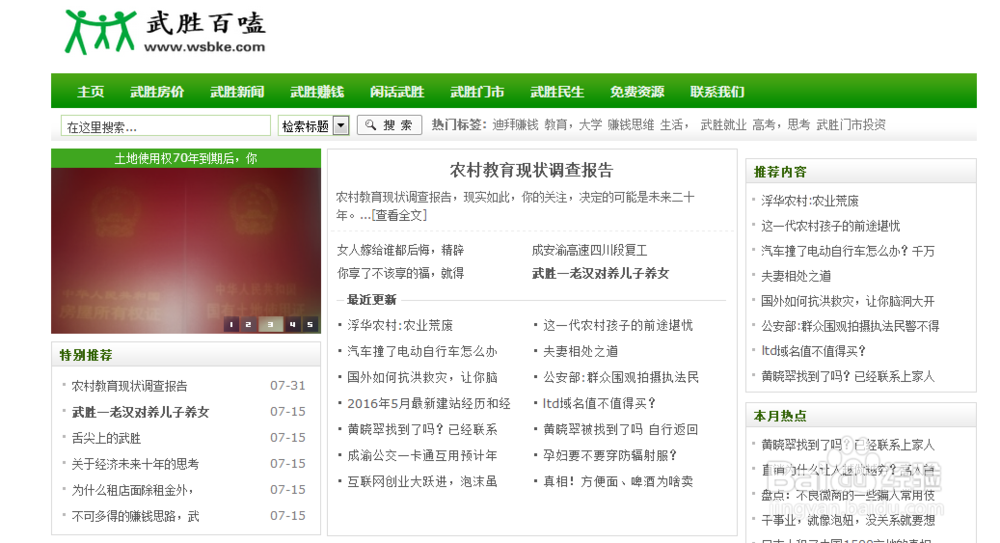Switch slideshow to slide 1
The height and width of the screenshot is (543, 1000).
(x=231, y=324)
